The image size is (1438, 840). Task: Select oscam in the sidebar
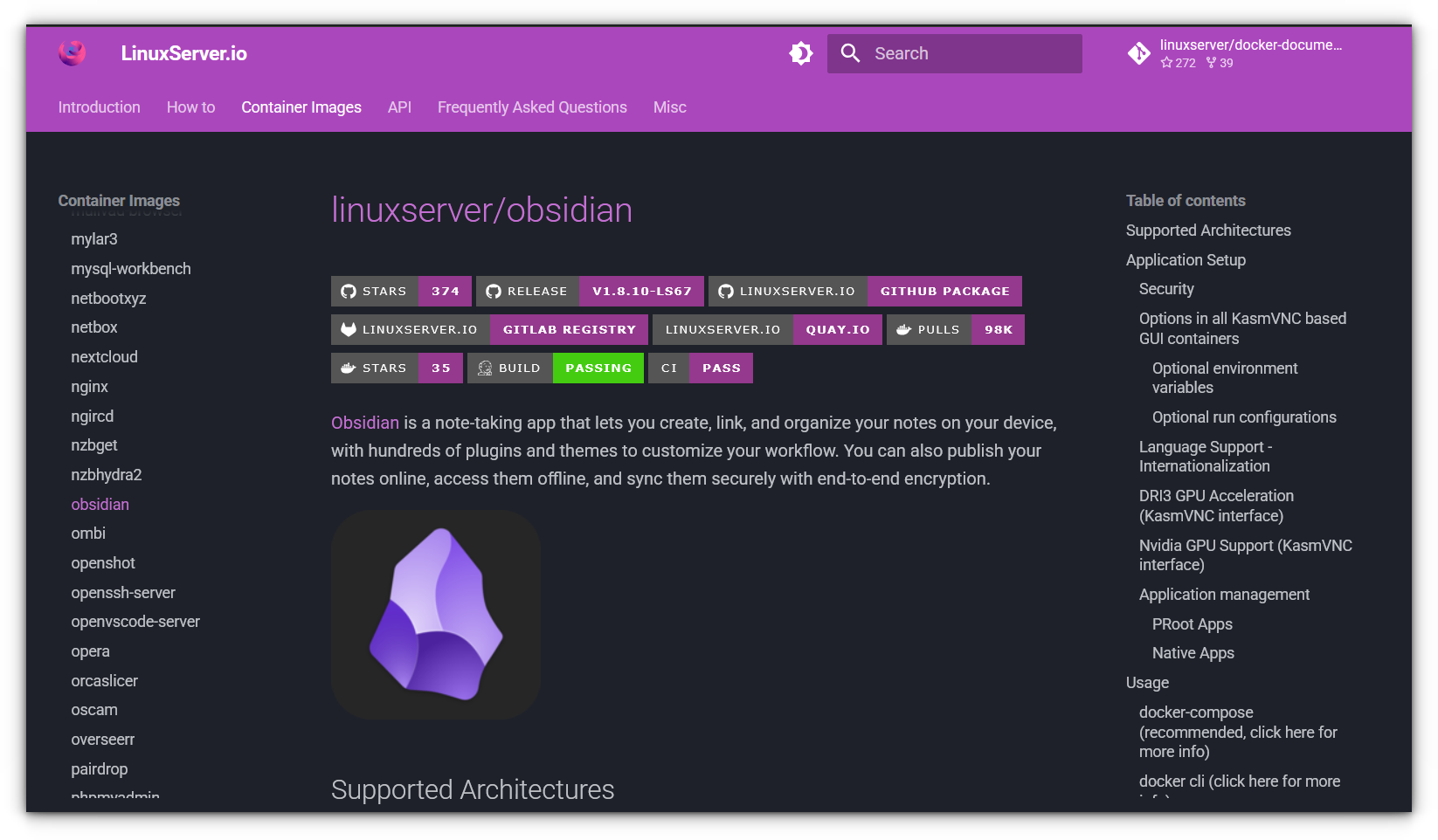coord(94,711)
